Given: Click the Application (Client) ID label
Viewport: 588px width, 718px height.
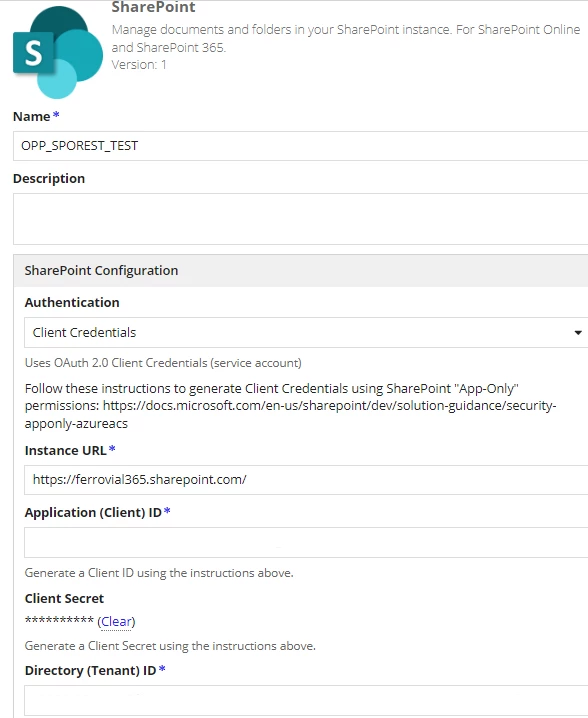Looking at the screenshot, I should point(93,512).
